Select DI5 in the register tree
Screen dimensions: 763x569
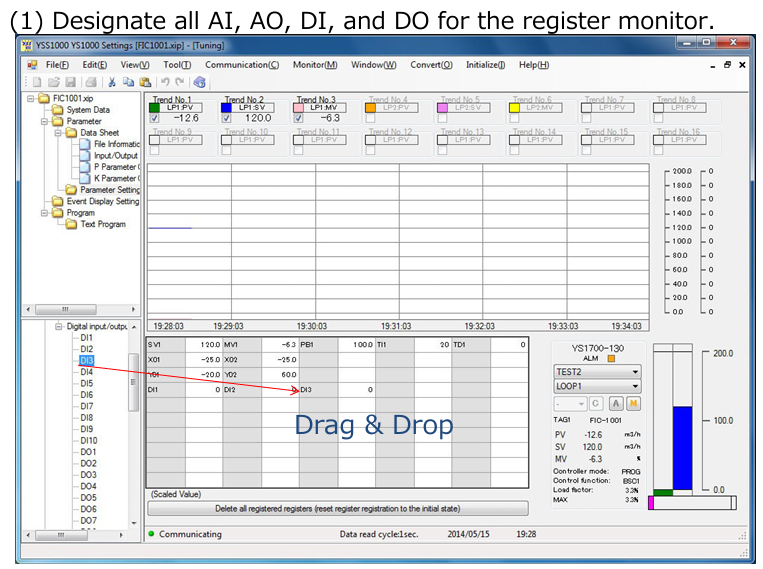pos(87,383)
